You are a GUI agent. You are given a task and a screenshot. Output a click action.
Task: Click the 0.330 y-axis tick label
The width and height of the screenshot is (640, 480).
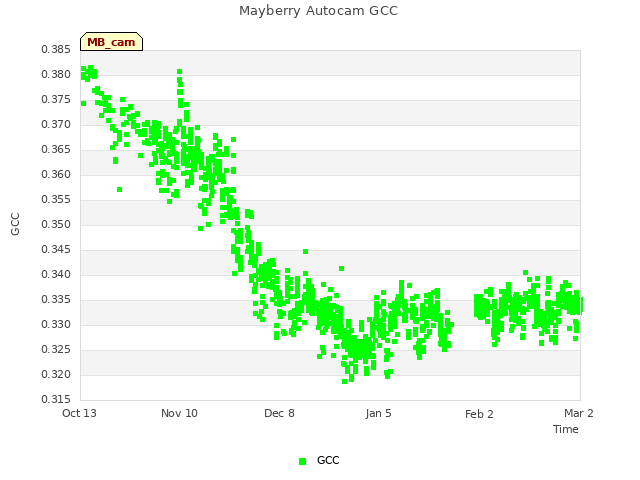56,324
